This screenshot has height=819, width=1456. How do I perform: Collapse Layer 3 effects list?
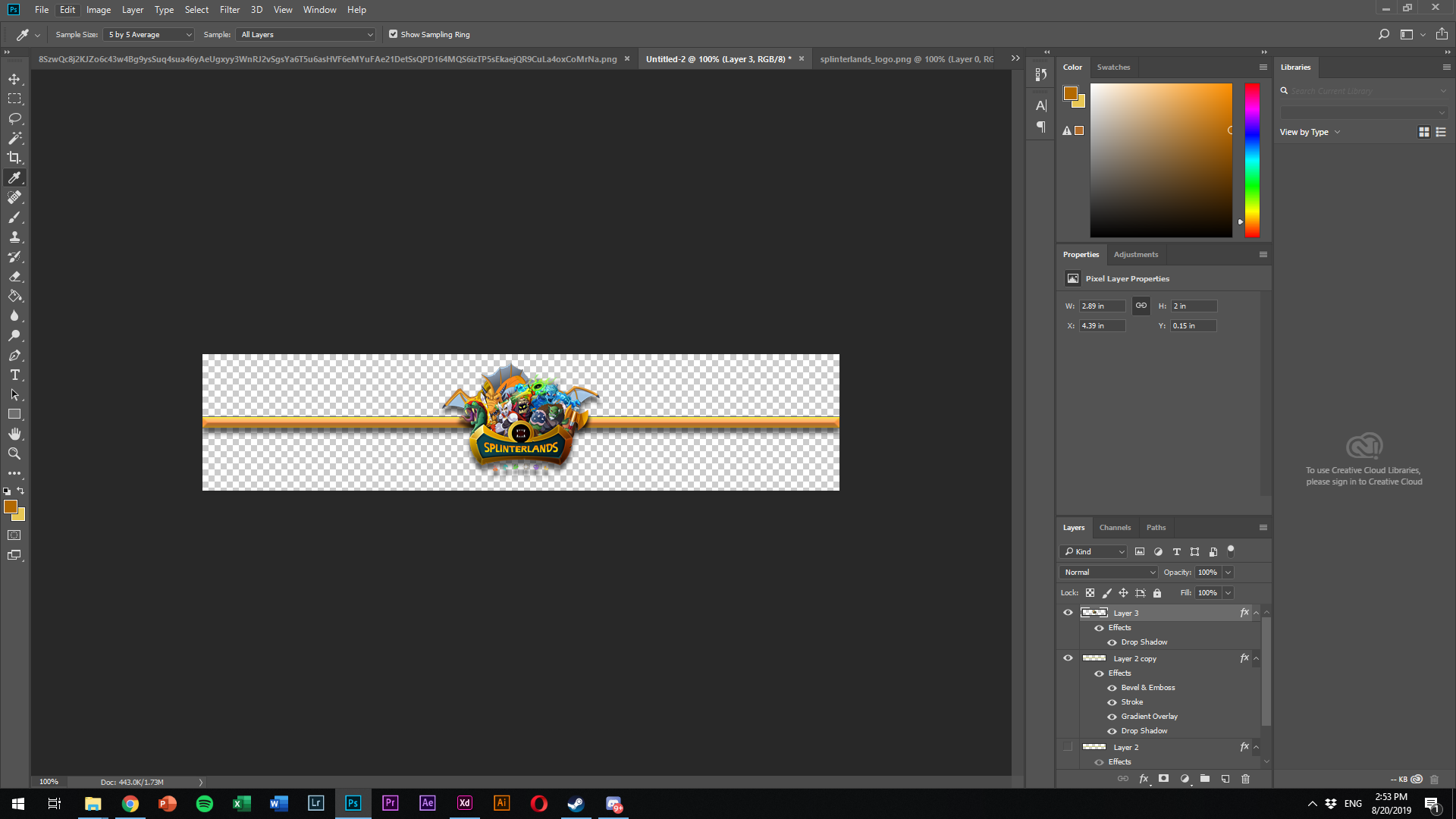click(1256, 613)
